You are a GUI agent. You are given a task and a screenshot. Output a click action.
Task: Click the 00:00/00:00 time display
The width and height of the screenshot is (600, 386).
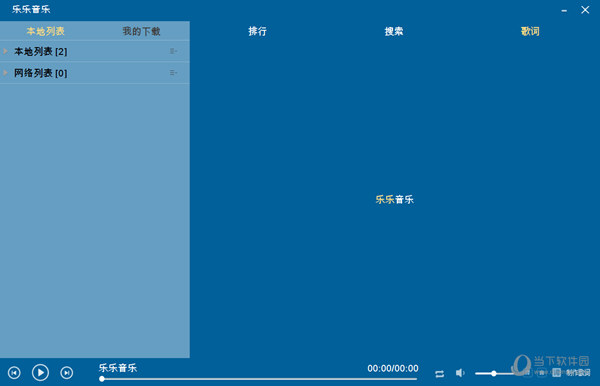tap(393, 368)
